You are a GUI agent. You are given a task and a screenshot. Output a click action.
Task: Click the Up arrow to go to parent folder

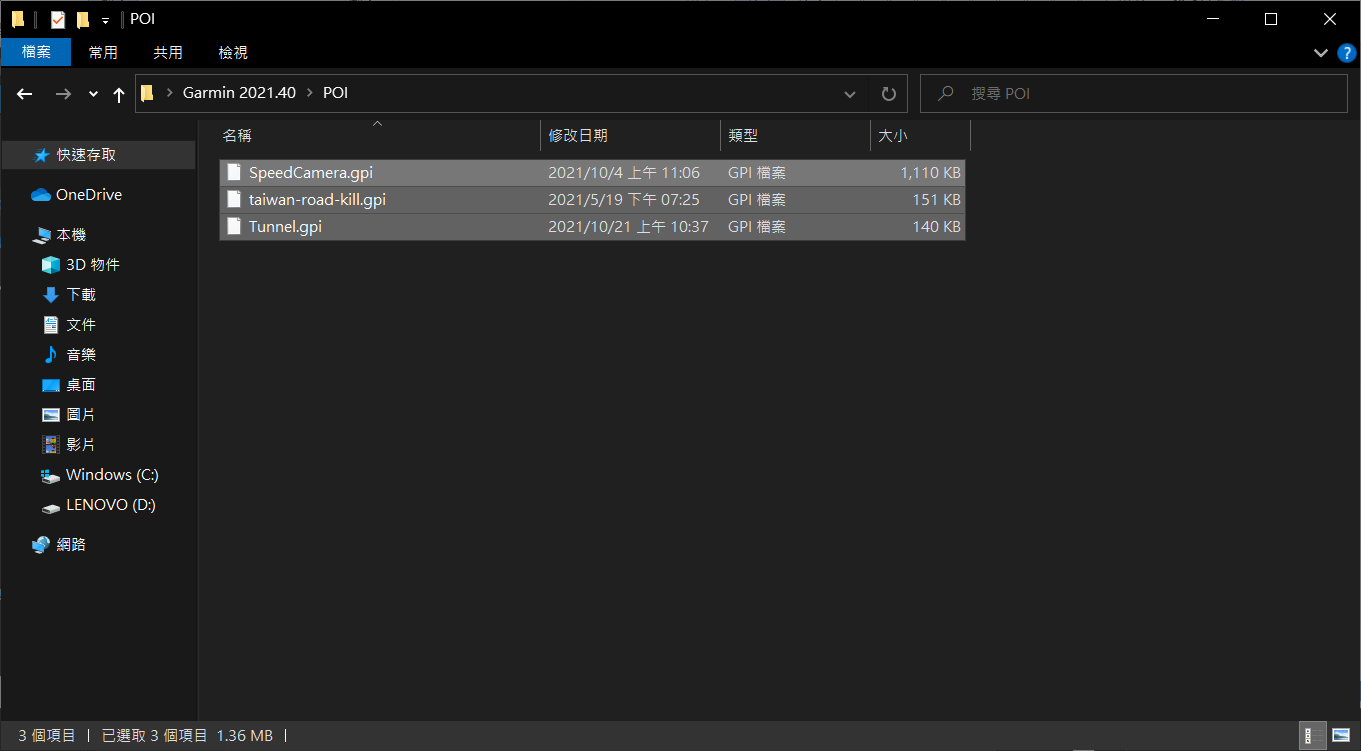pyautogui.click(x=118, y=93)
